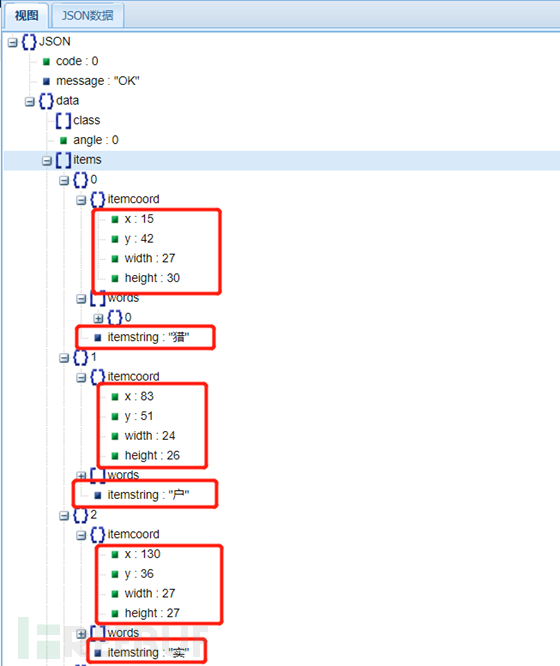The image size is (560, 666).
Task: Click green icon next to angle
Action: click(x=64, y=141)
